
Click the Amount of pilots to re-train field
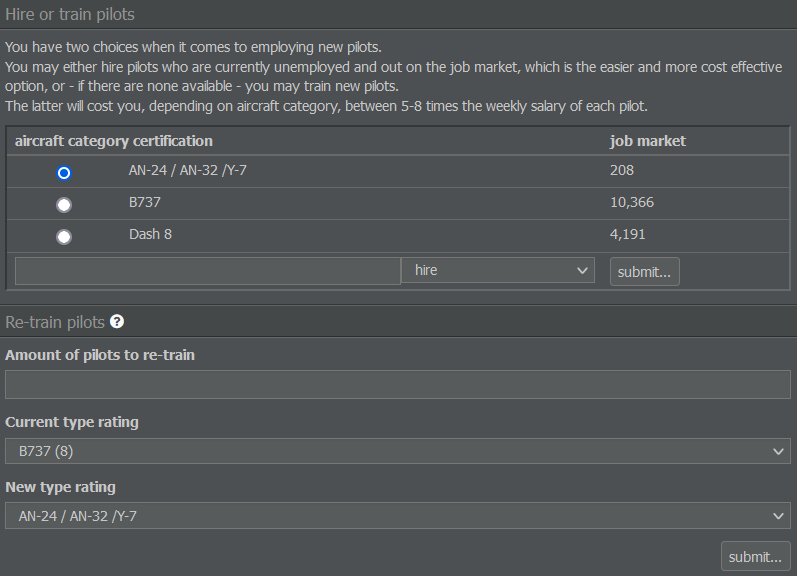[397, 385]
